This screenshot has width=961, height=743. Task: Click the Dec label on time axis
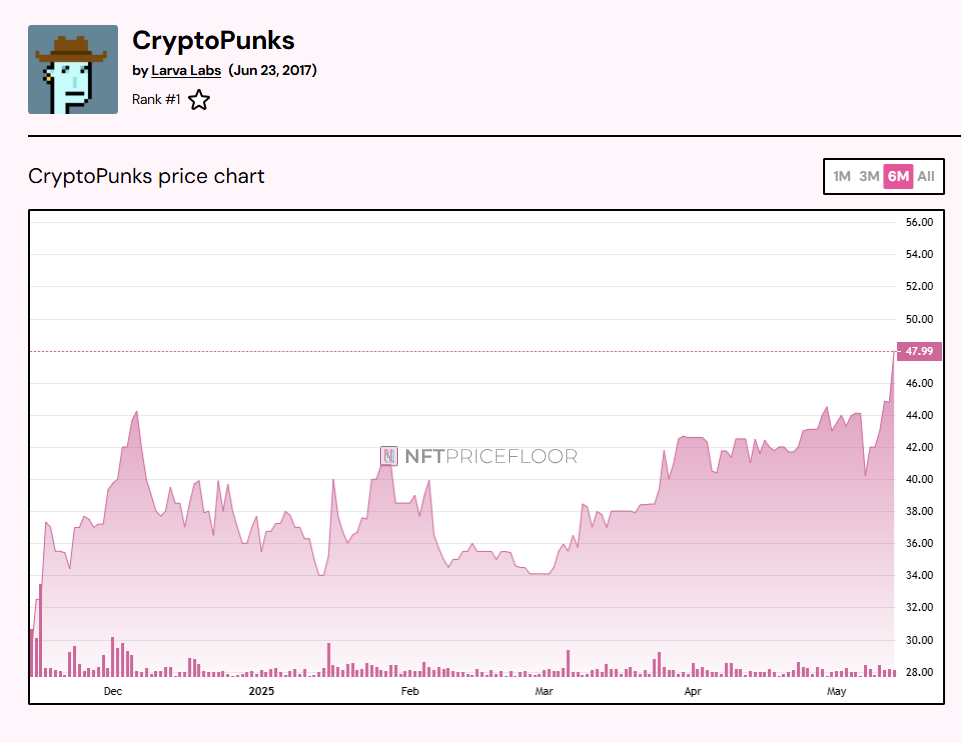coord(113,691)
